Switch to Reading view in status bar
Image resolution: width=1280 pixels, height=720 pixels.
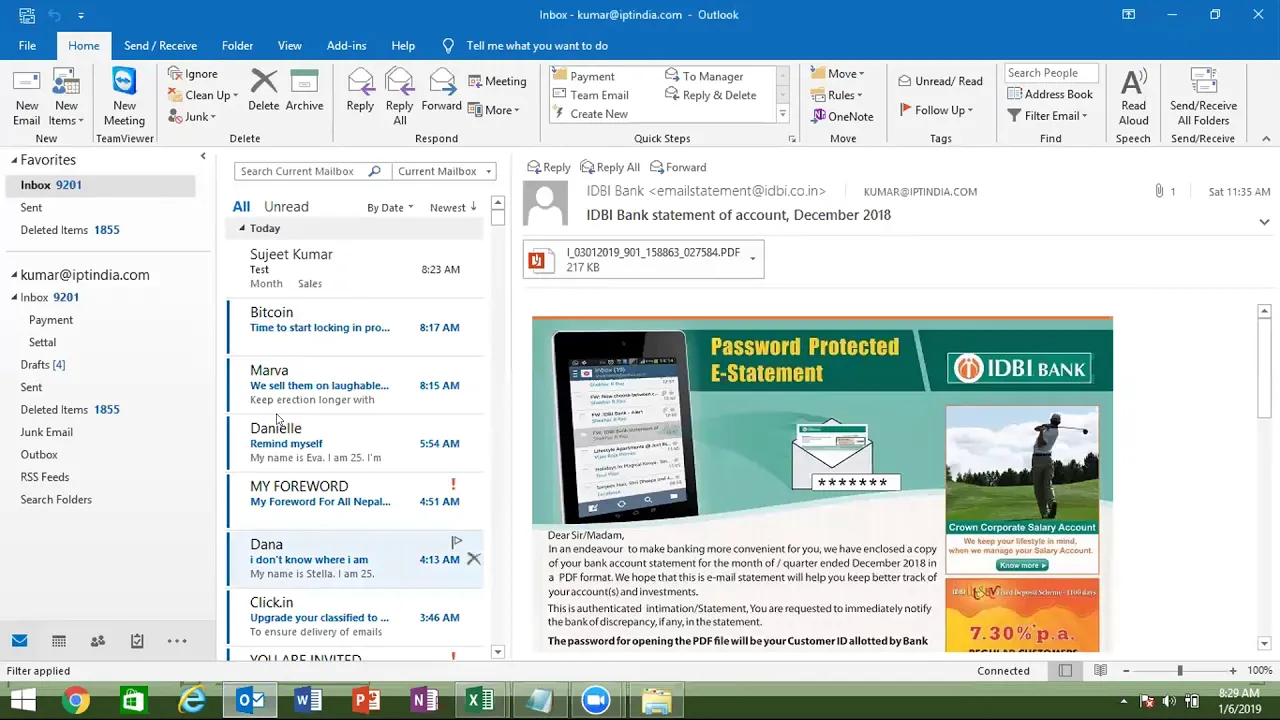pos(1101,671)
